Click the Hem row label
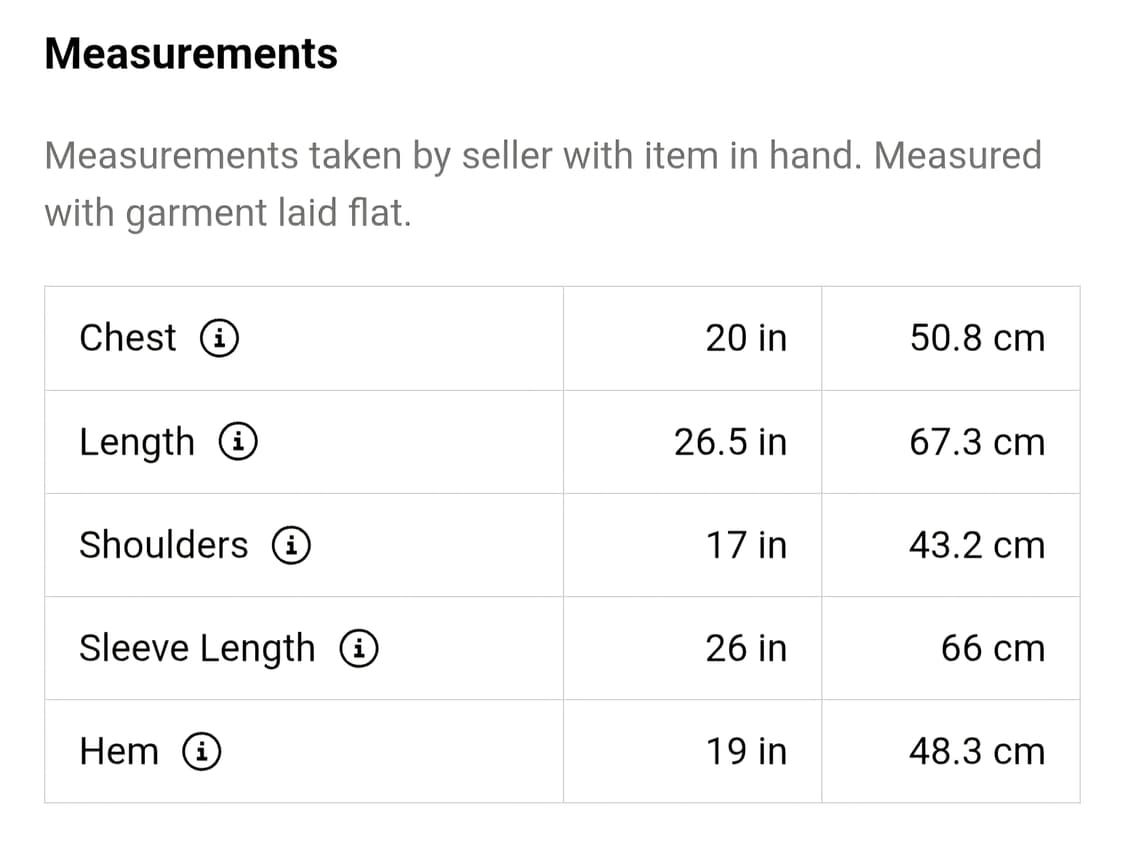The height and width of the screenshot is (841, 1125). click(x=119, y=751)
